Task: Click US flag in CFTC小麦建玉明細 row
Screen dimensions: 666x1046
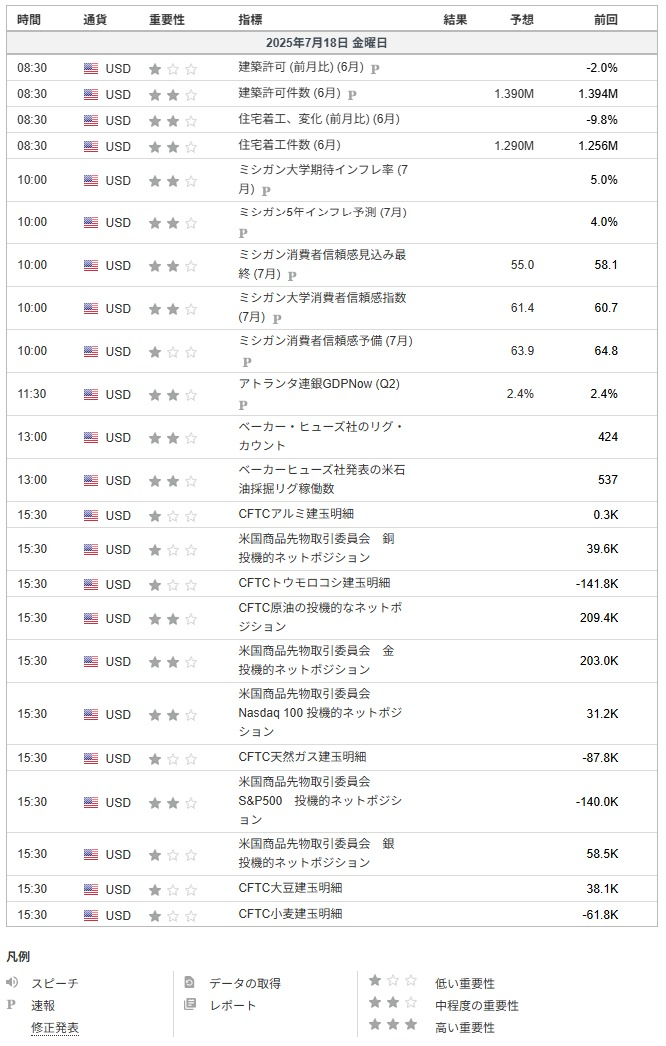Action: click(91, 915)
